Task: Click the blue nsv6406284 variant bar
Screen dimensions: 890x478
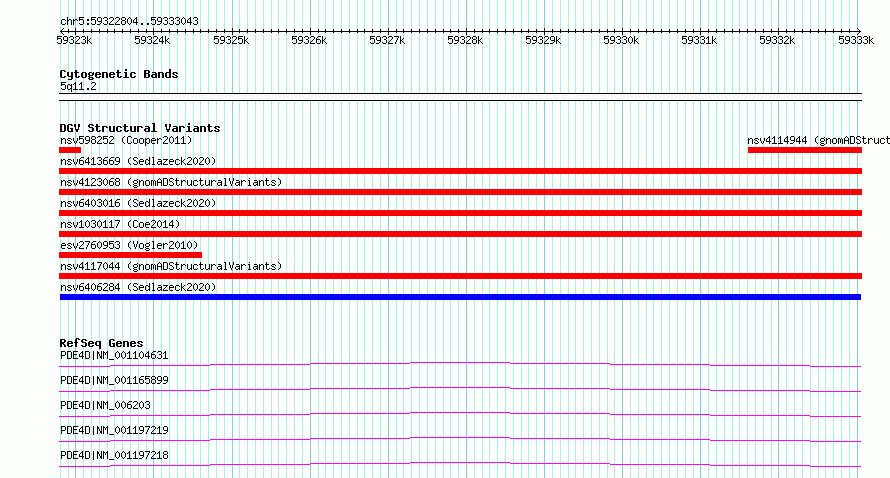Action: [460, 297]
